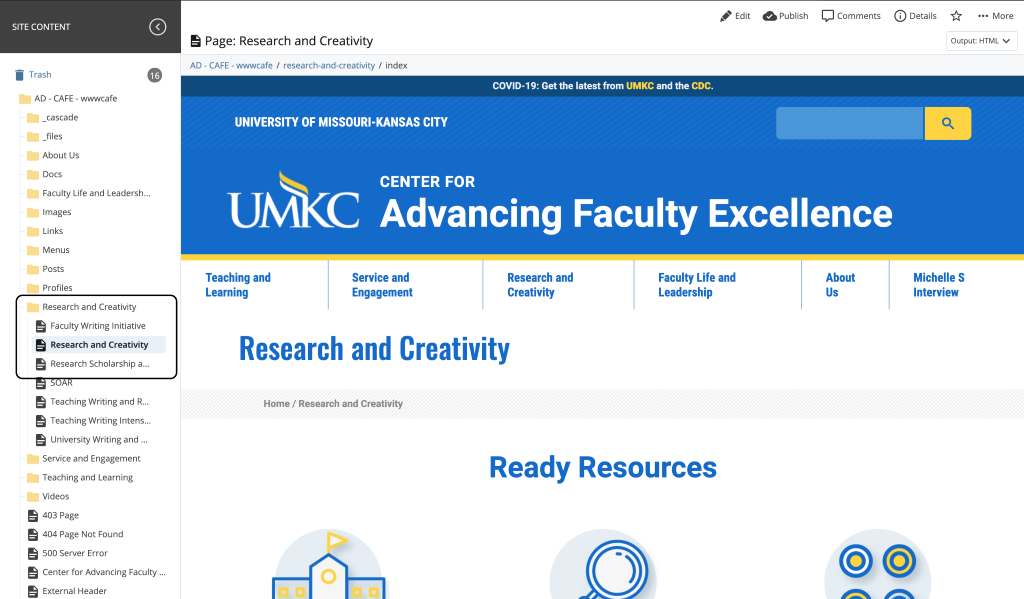Click the Trash count badge 16
Screen dimensions: 1024x599
[155, 75]
